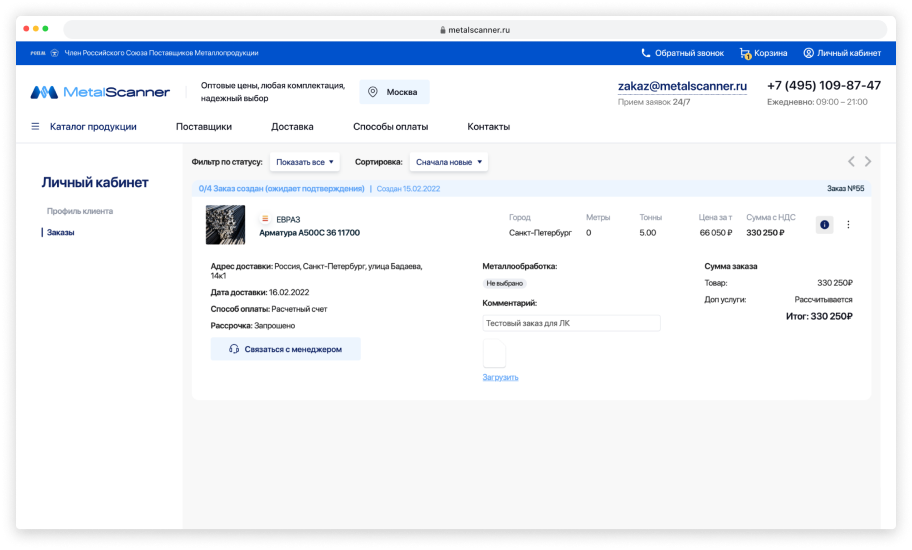The image size is (912, 550).
Task: Click the zakaz@metalscanner.ru email link
Action: (x=682, y=87)
